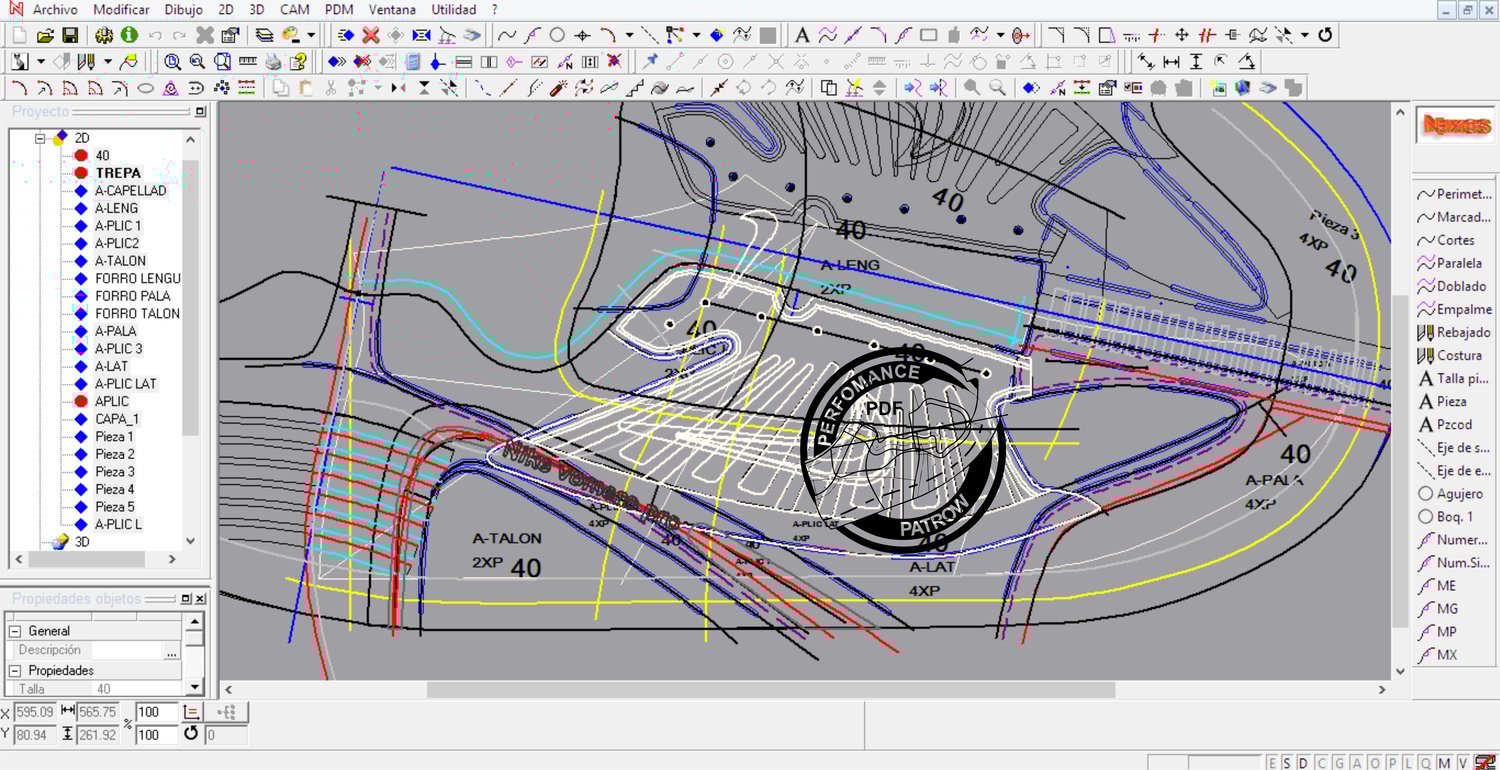
Task: Open the Utilidad menu
Action: 454,10
